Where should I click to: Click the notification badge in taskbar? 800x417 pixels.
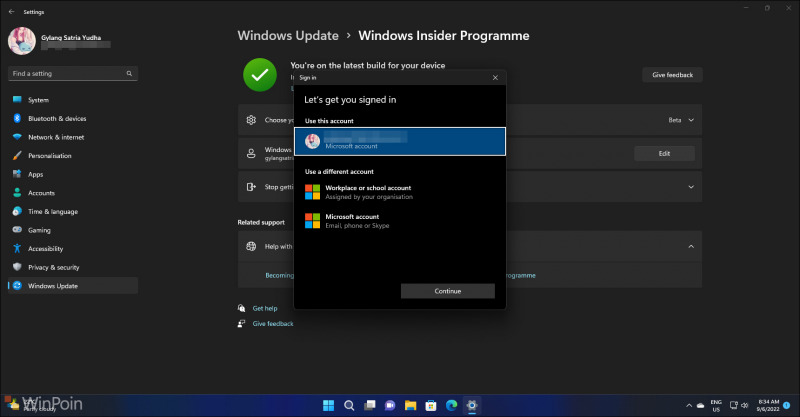(x=786, y=405)
